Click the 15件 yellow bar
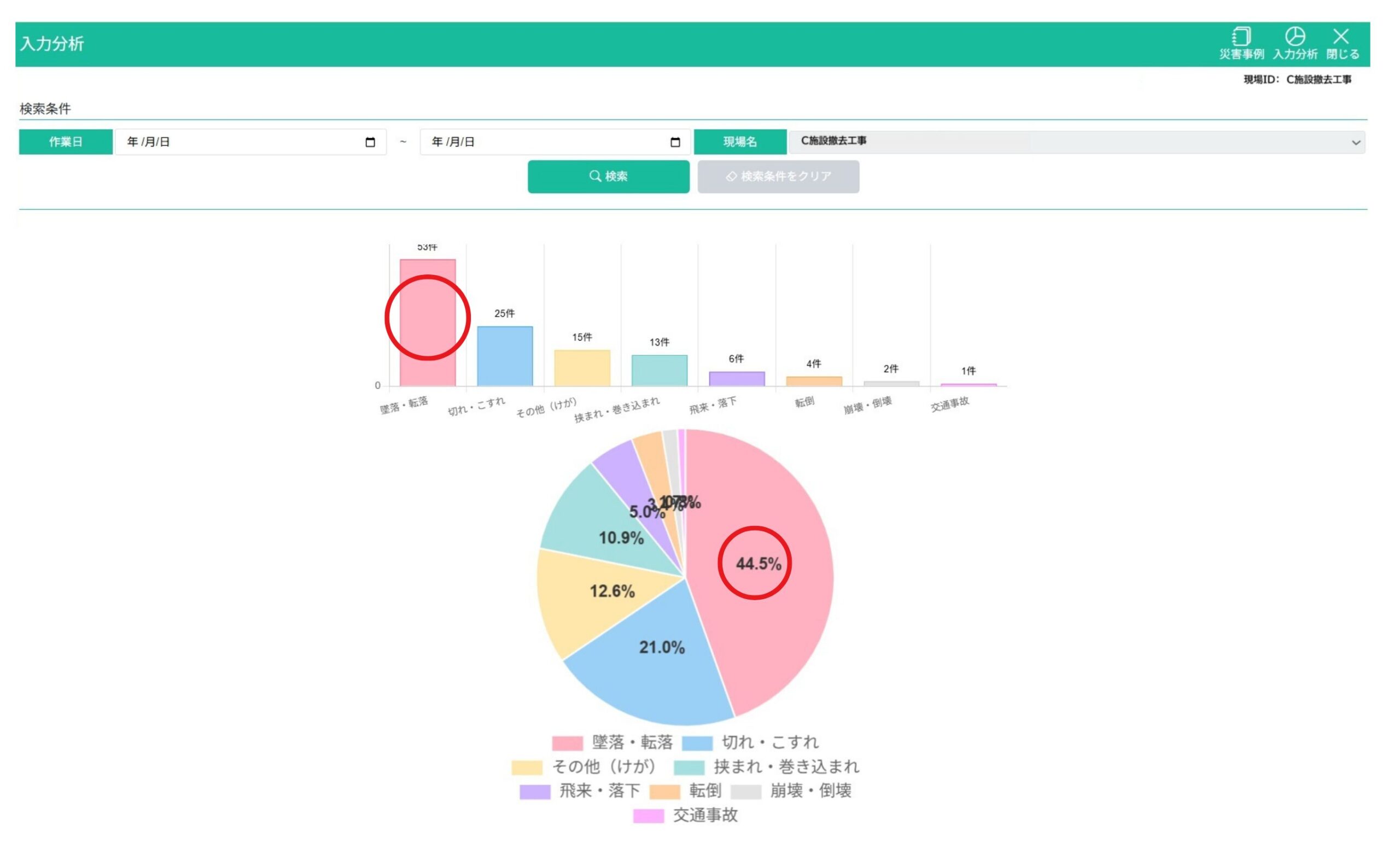Image resolution: width=1400 pixels, height=850 pixels. [x=582, y=368]
